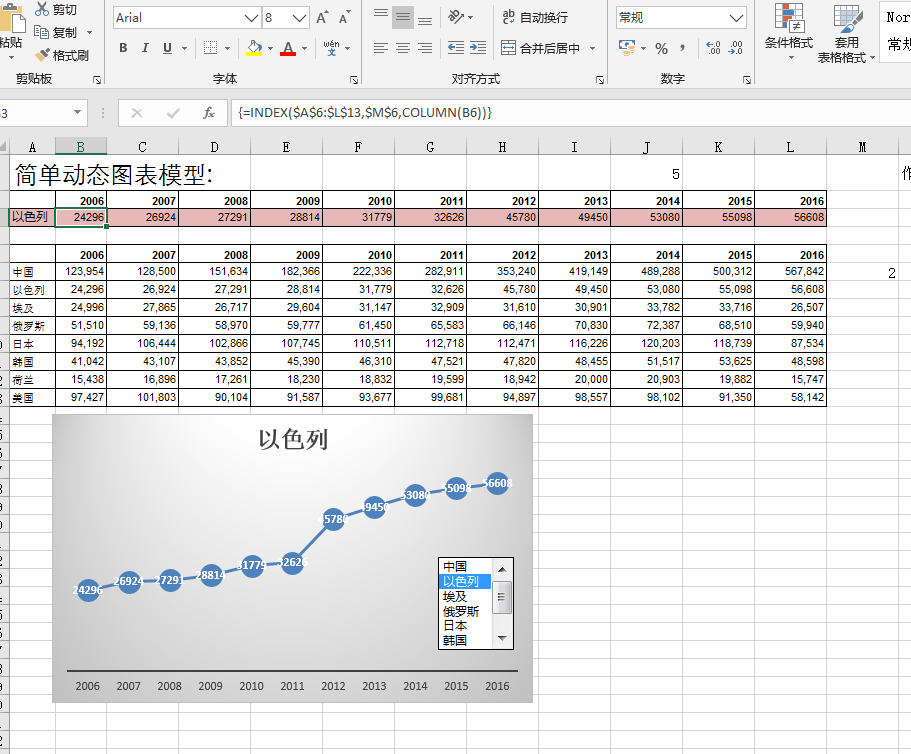Click the increase decimal icon

[713, 48]
